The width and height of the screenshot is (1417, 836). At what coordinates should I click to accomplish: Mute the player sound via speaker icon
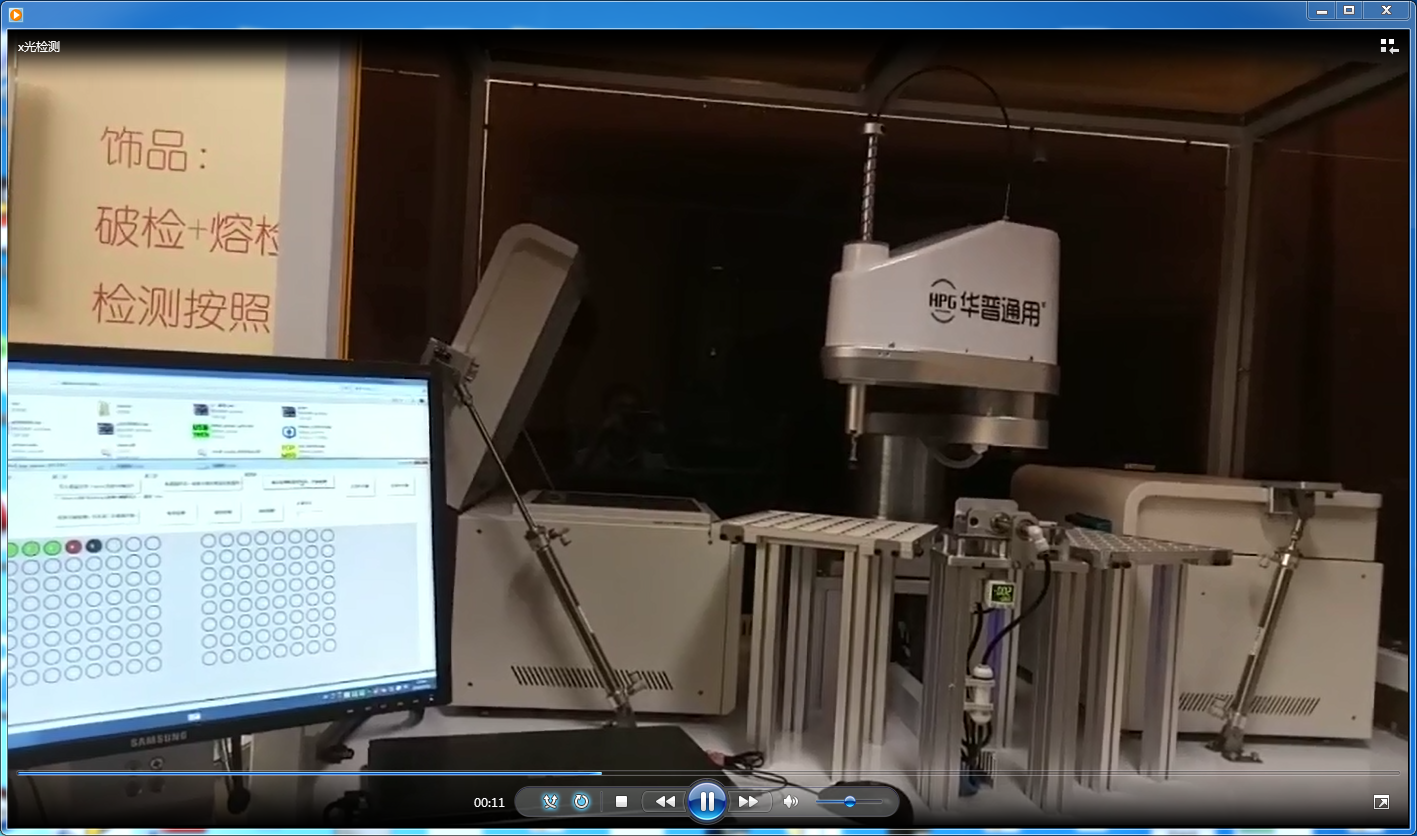coord(791,802)
